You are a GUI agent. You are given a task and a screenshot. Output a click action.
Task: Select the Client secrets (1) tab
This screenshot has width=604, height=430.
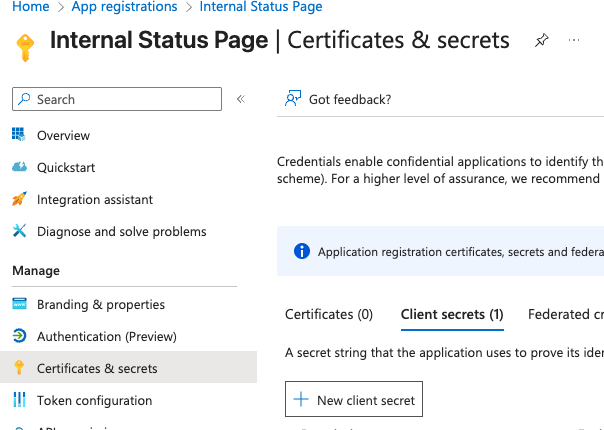(451, 314)
